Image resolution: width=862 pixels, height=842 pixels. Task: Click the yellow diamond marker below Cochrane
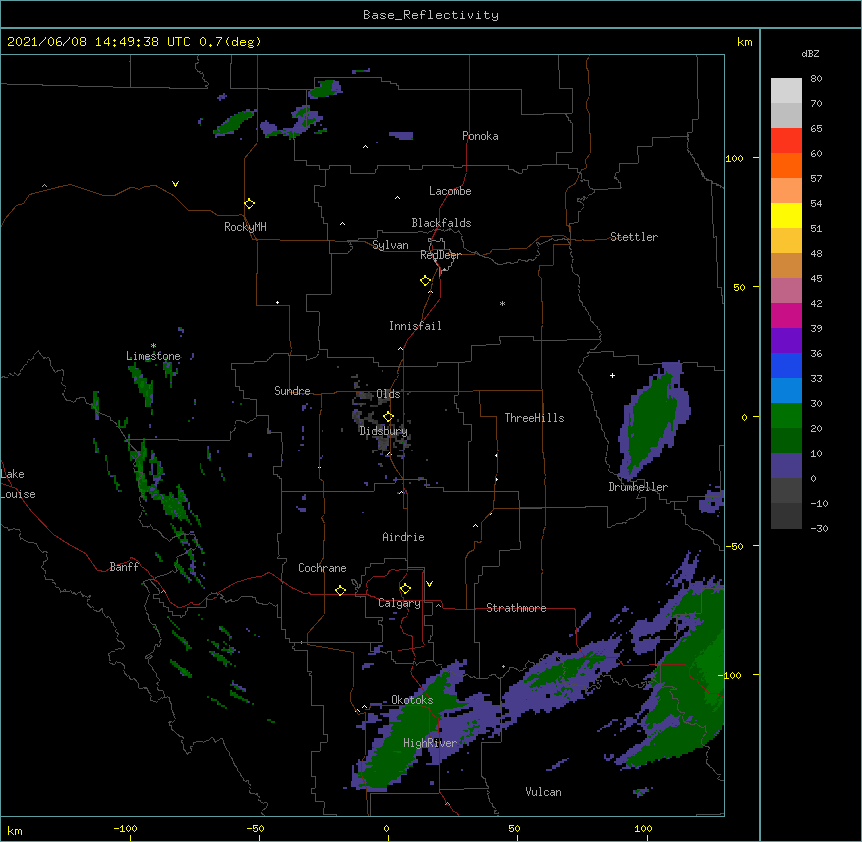click(x=340, y=590)
